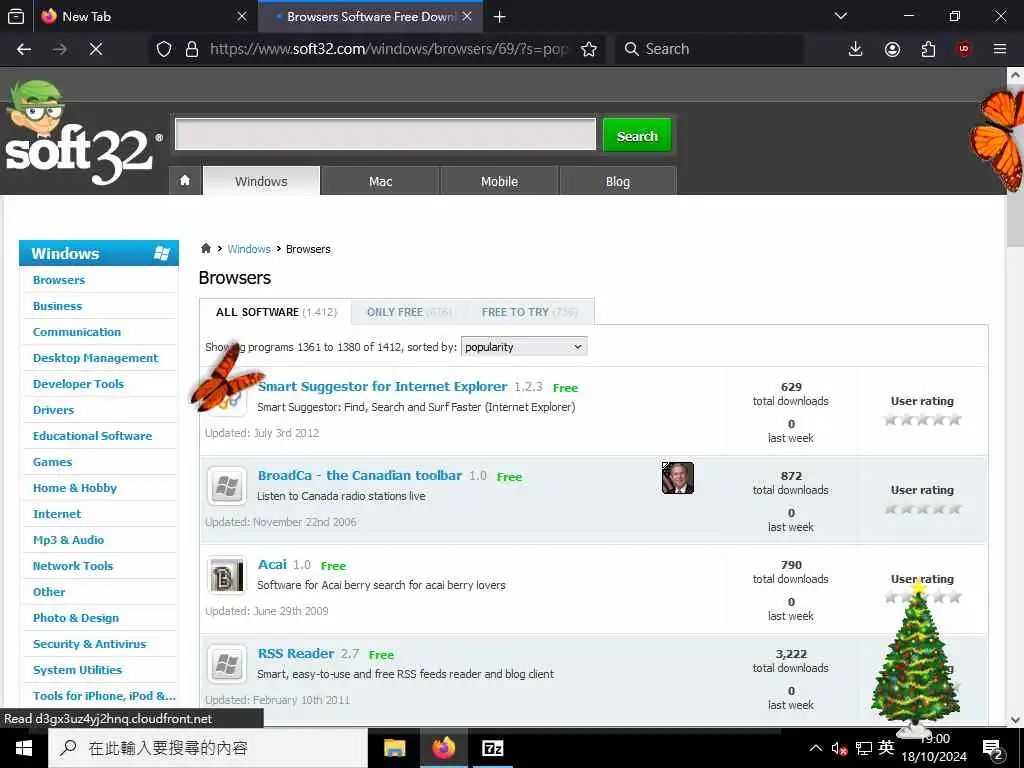Open Firefox tracking protection shield
The height and width of the screenshot is (768, 1024).
pos(164,49)
